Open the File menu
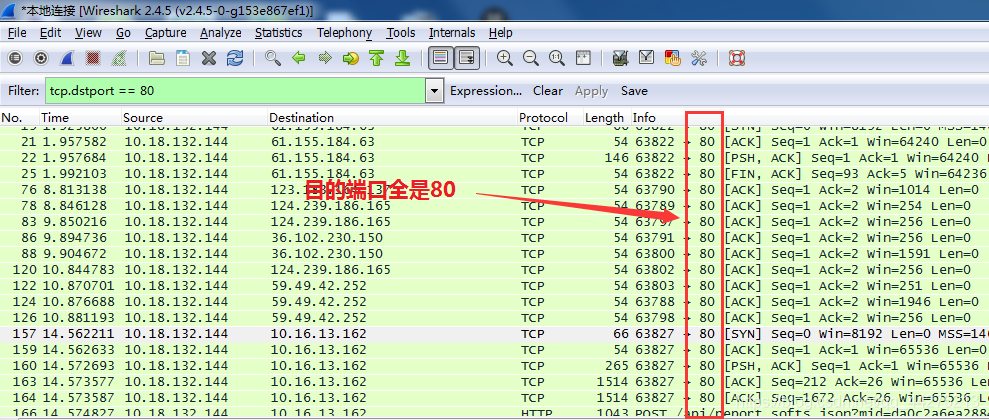The image size is (989, 420). click(17, 33)
